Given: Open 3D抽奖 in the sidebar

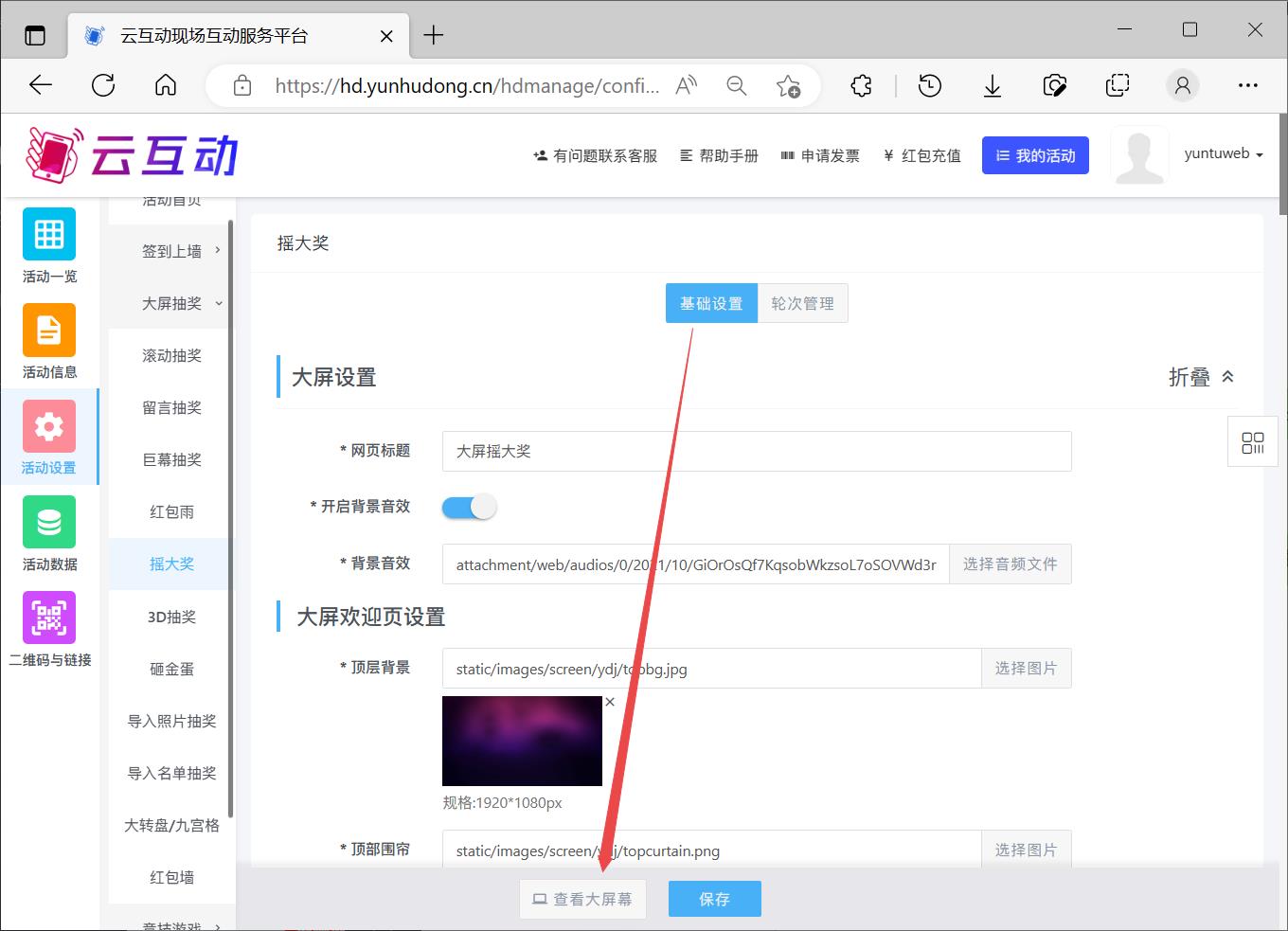Looking at the screenshot, I should (171, 617).
